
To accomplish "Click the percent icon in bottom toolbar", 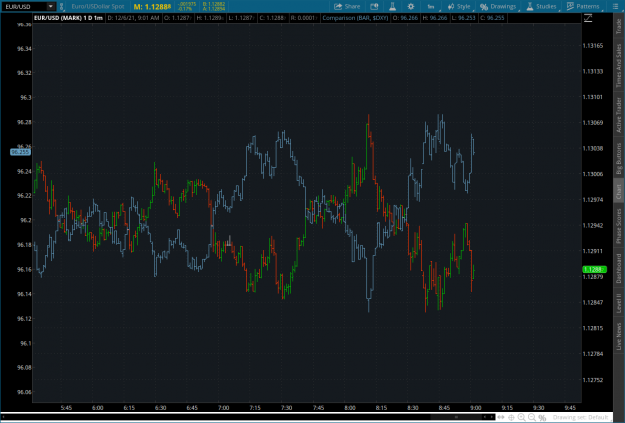I will tap(542, 417).
